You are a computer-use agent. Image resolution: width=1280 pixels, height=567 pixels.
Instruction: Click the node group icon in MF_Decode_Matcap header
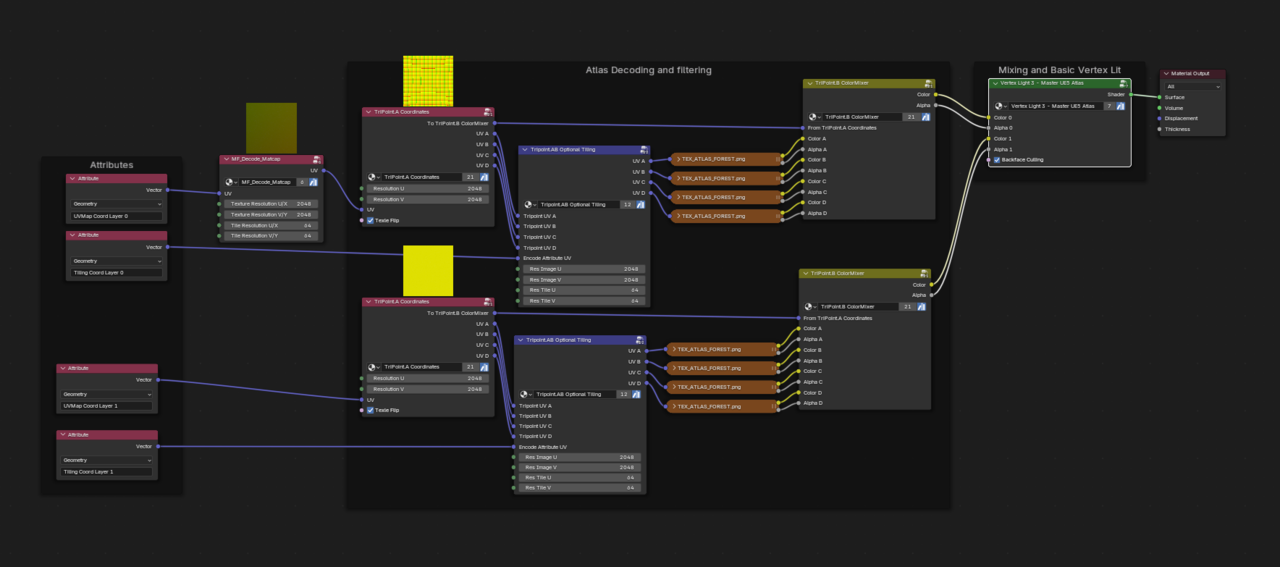(x=316, y=159)
